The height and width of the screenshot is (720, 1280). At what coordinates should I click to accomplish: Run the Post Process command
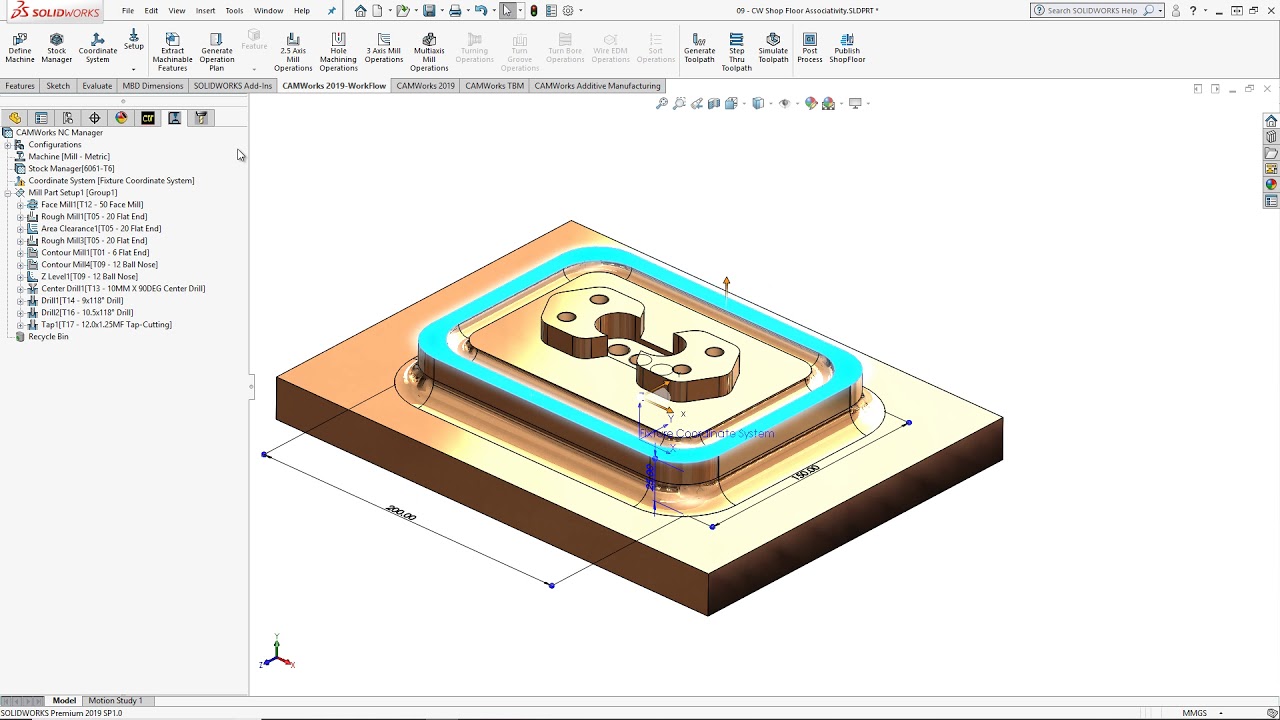810,49
